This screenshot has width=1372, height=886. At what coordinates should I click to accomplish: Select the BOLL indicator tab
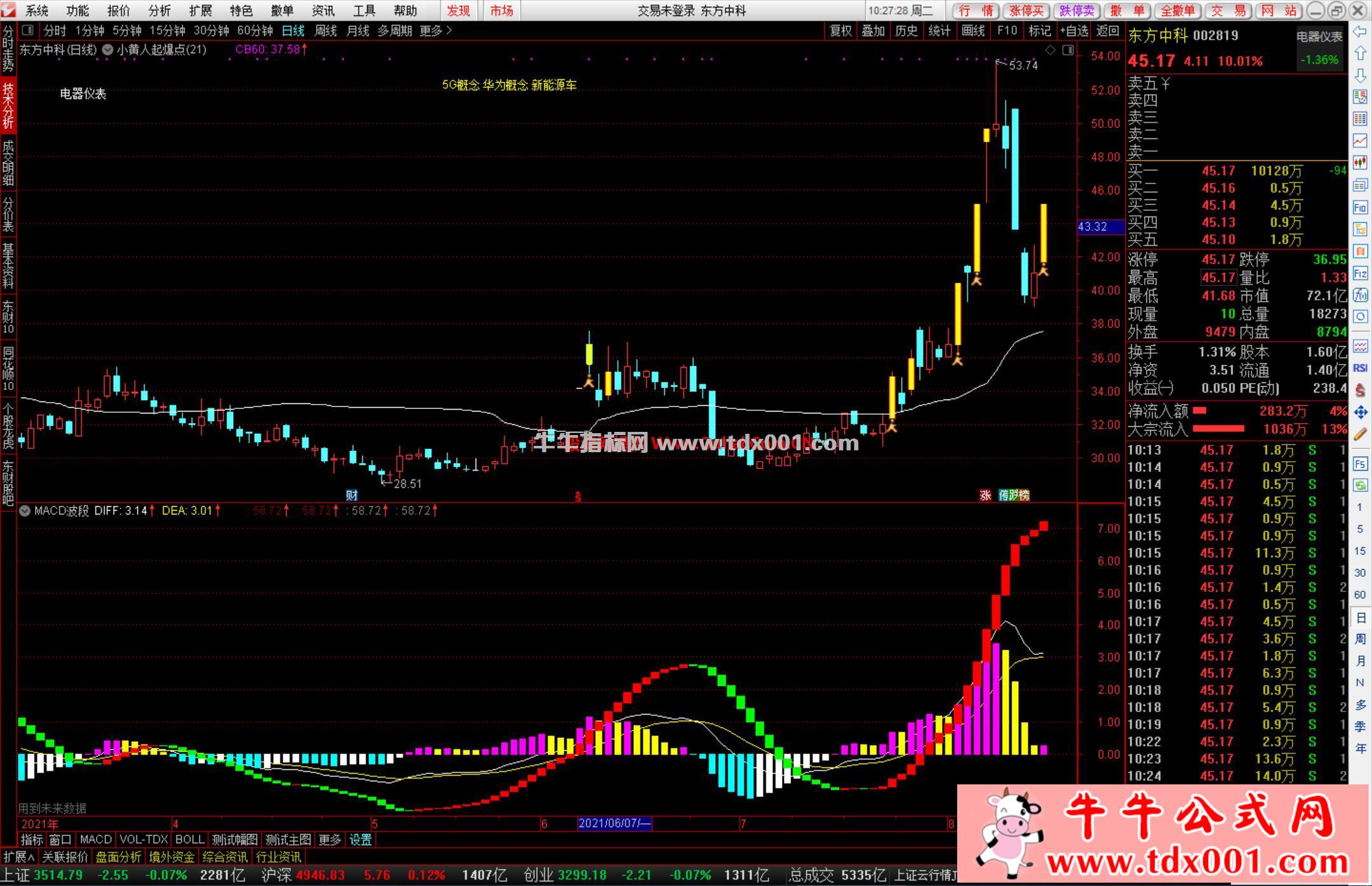click(x=189, y=840)
